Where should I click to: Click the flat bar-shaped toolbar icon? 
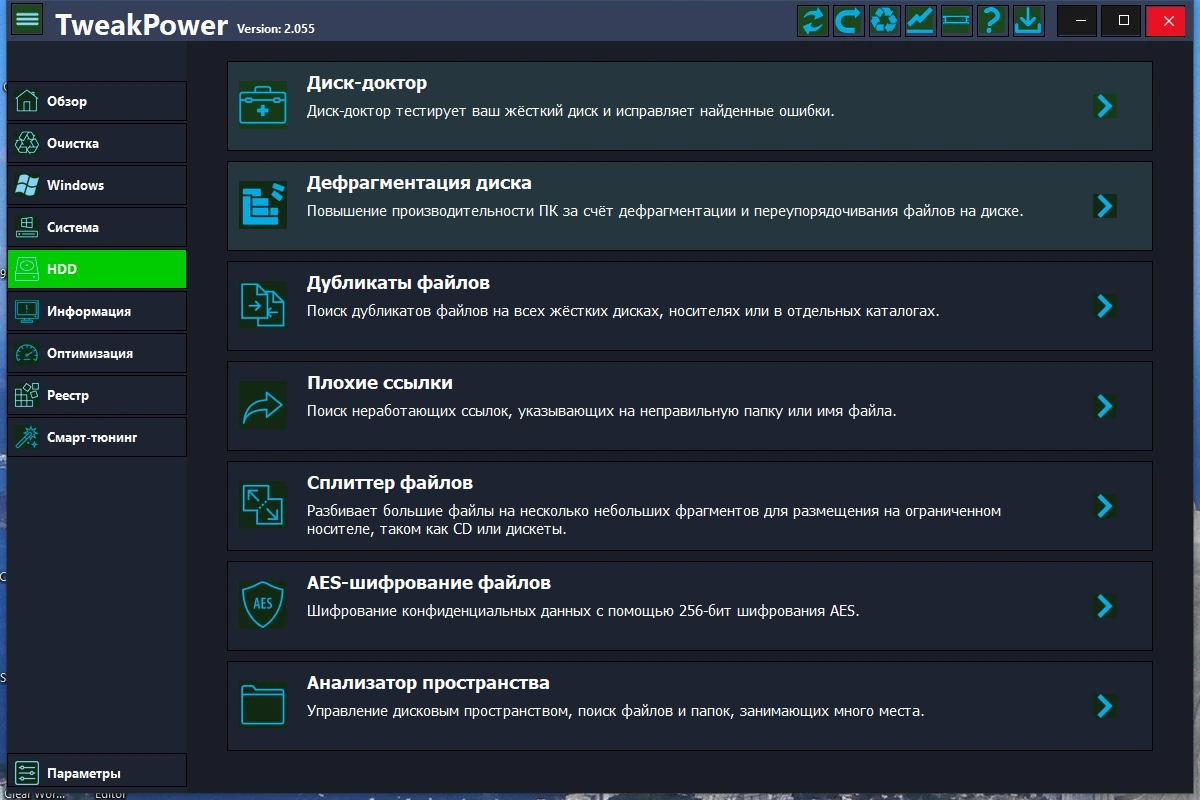(x=957, y=21)
